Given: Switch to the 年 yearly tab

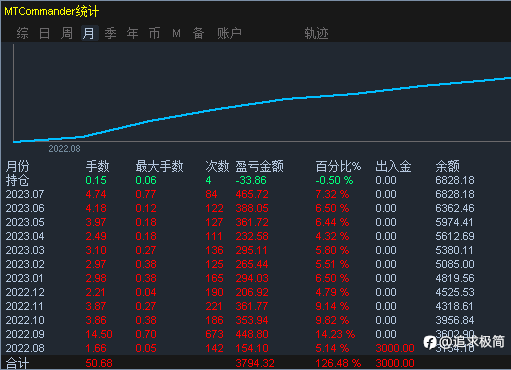Looking at the screenshot, I should coord(132,33).
